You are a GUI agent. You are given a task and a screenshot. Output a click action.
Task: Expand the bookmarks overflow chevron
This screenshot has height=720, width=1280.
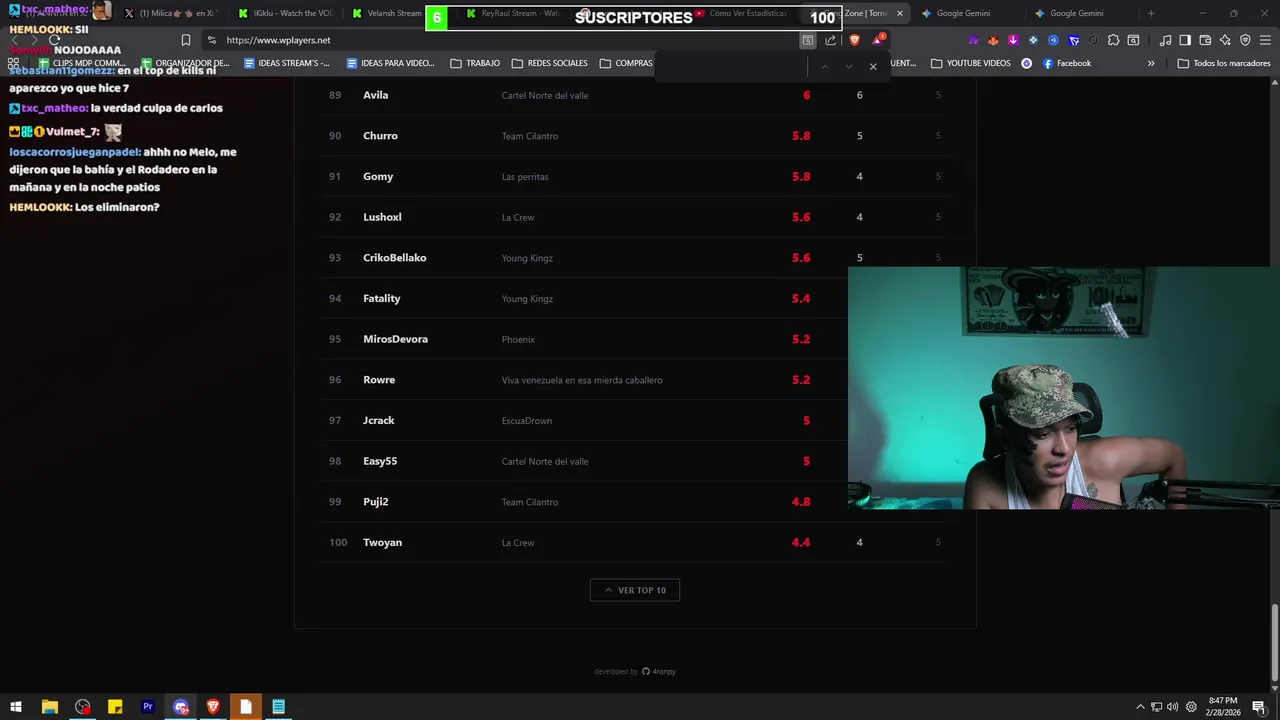tap(1151, 63)
